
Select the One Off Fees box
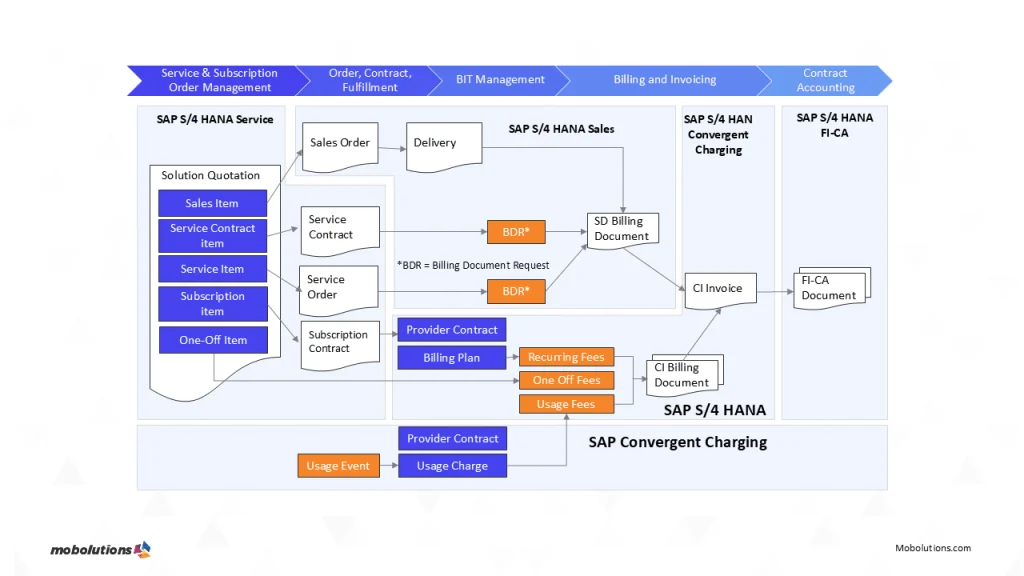click(x=566, y=380)
